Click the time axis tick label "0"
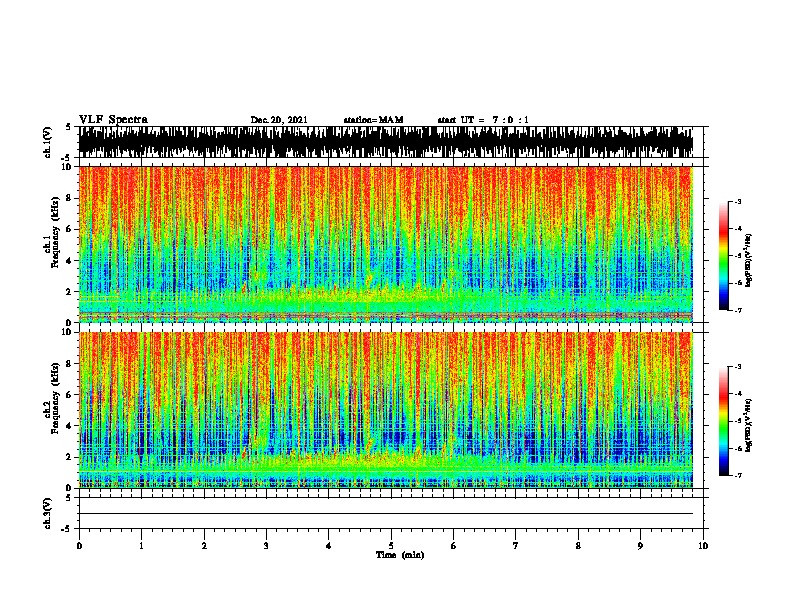 [79, 545]
